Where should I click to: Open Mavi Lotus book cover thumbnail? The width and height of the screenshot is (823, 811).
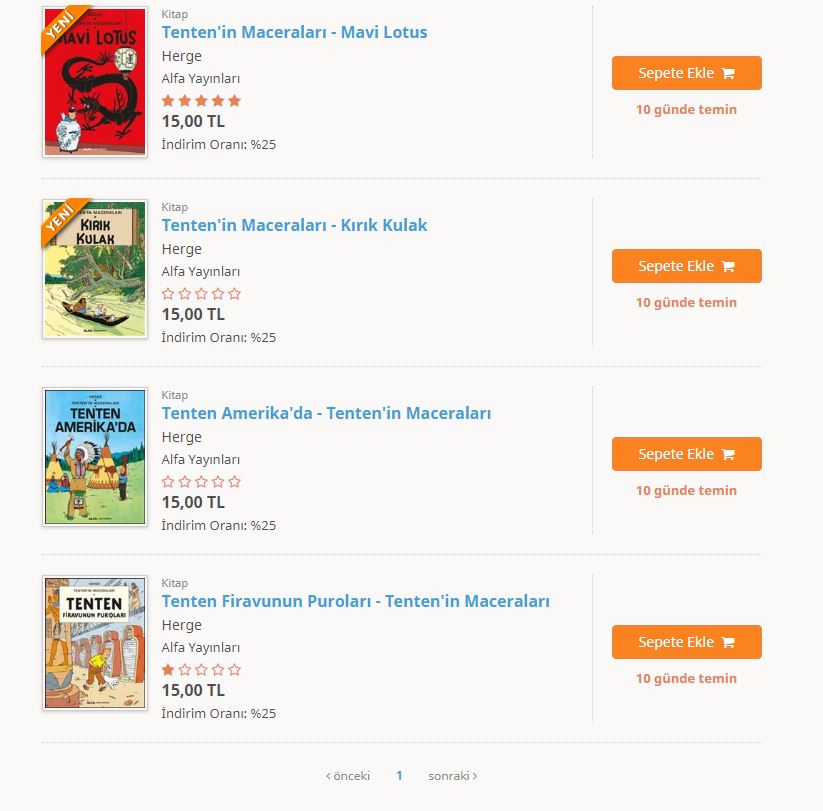(95, 82)
